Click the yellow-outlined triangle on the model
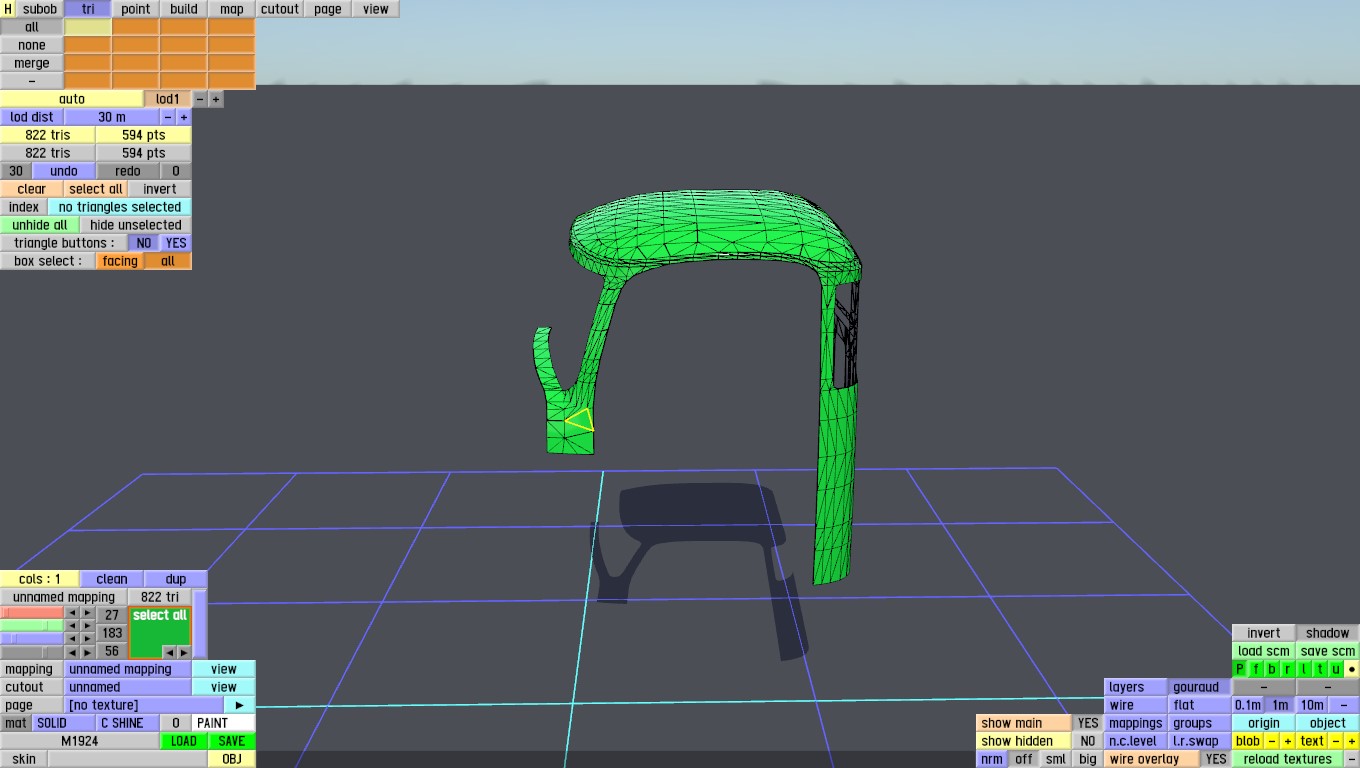This screenshot has height=768, width=1360. (x=582, y=421)
